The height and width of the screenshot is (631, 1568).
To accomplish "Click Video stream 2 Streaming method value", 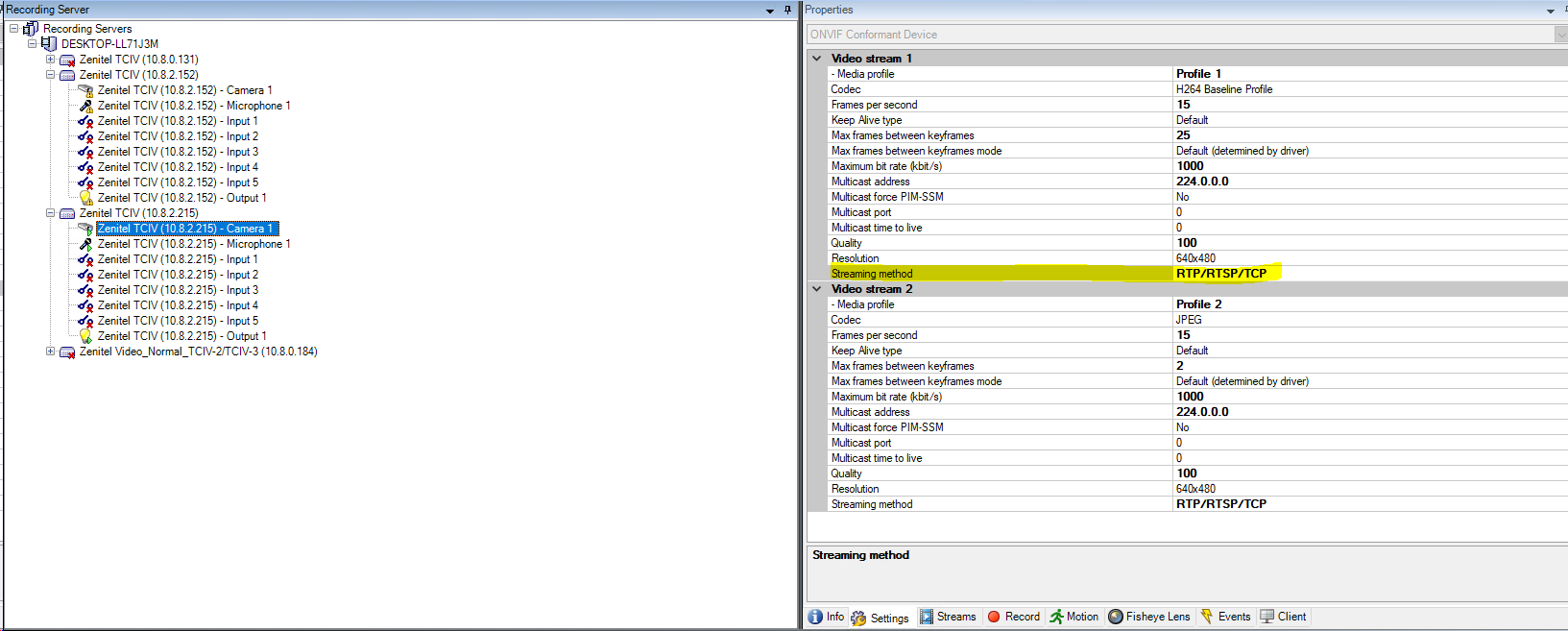I will point(1221,504).
